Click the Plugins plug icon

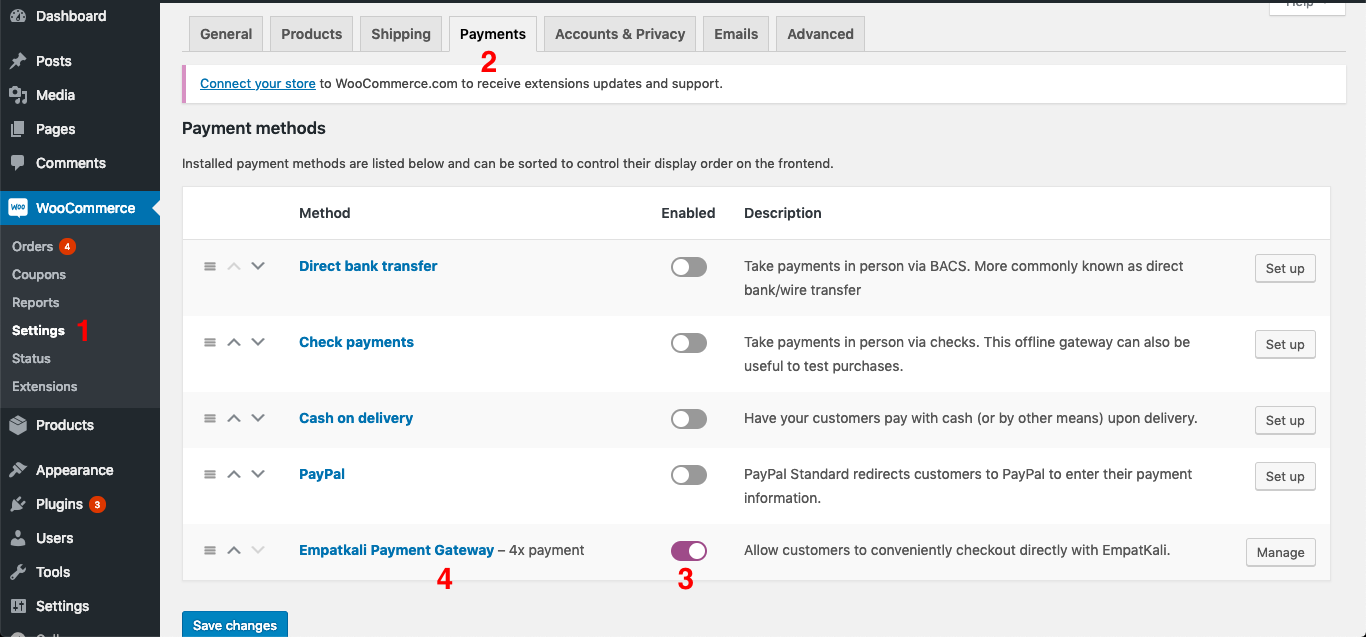[18, 504]
